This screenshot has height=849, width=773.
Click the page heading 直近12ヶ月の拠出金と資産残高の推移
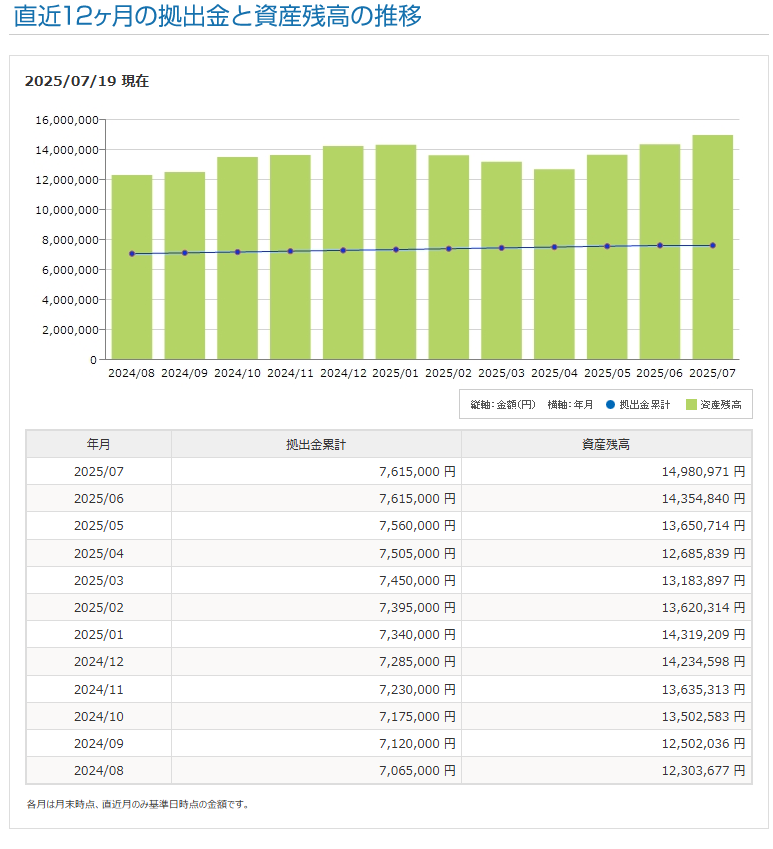coord(218,16)
